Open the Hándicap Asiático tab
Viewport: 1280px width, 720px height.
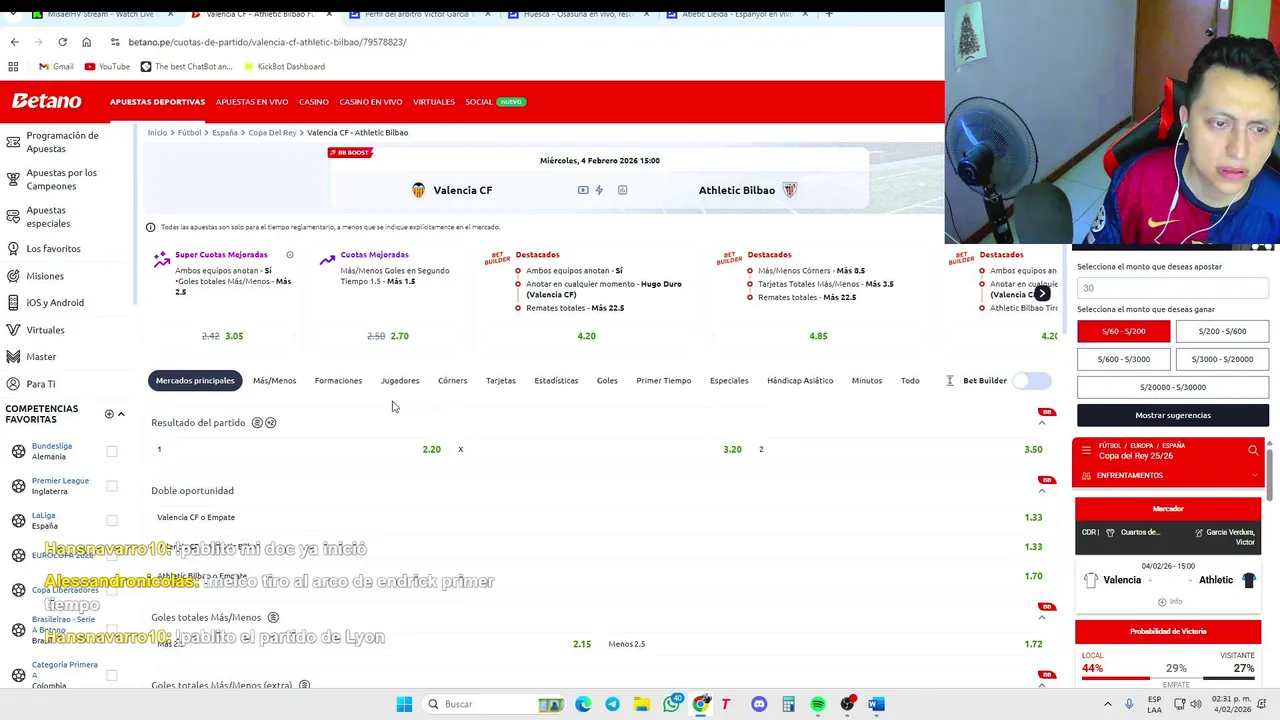point(800,381)
